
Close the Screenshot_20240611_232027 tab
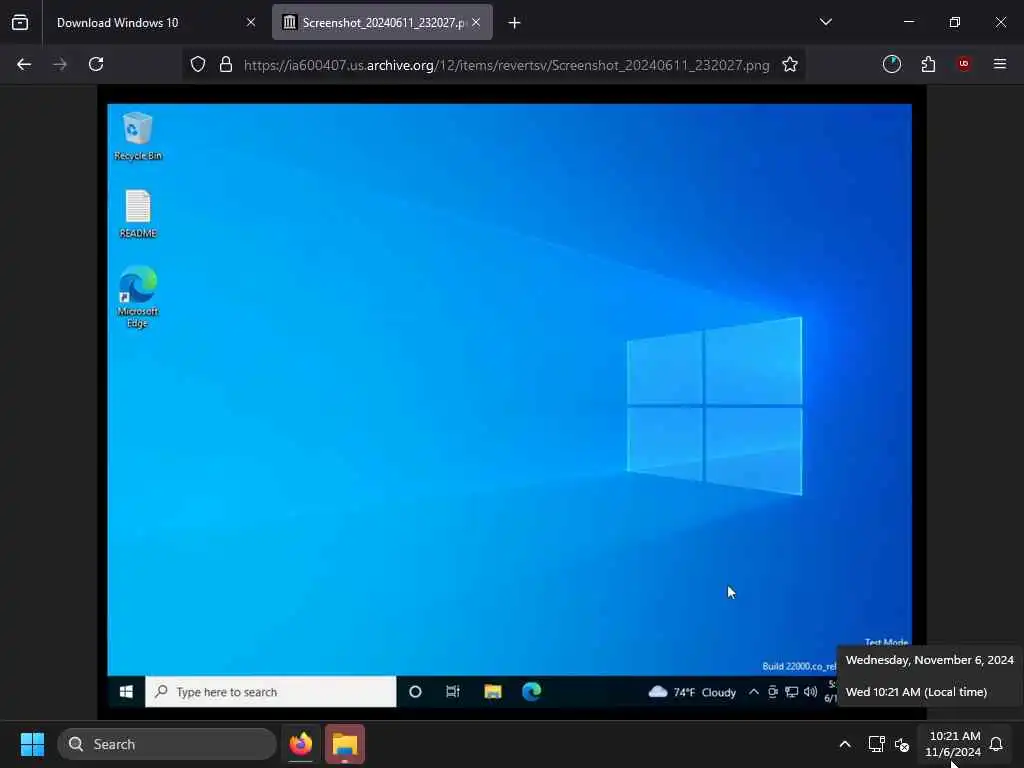(476, 23)
